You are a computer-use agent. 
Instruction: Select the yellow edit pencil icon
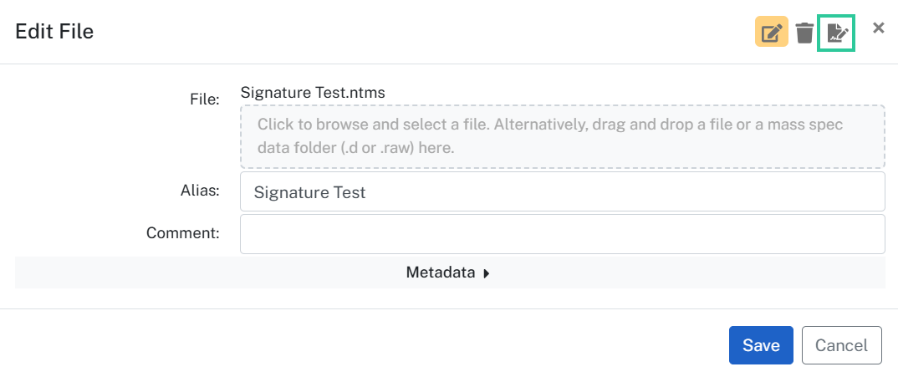tap(771, 32)
